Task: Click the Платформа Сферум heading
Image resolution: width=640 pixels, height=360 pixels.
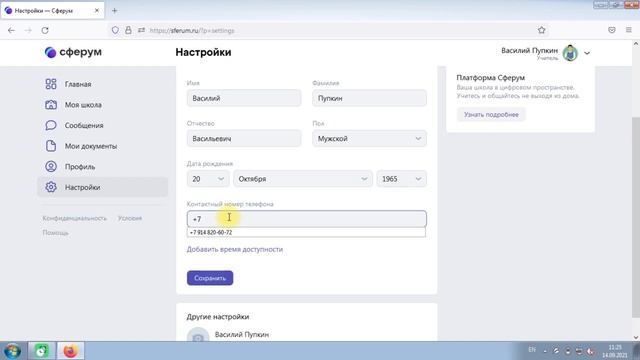Action: tap(491, 78)
